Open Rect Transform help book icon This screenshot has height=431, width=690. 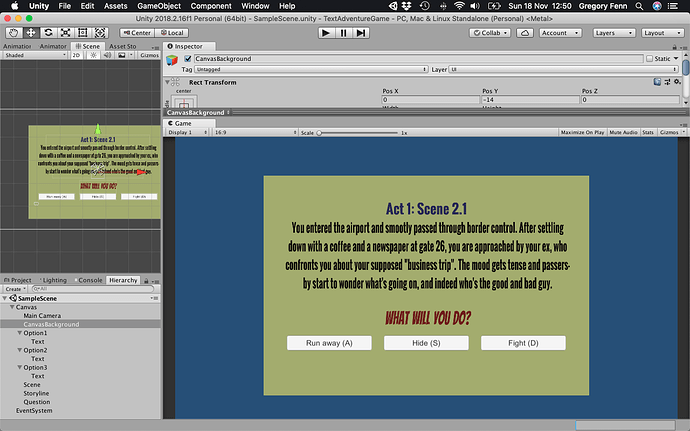coord(657,82)
